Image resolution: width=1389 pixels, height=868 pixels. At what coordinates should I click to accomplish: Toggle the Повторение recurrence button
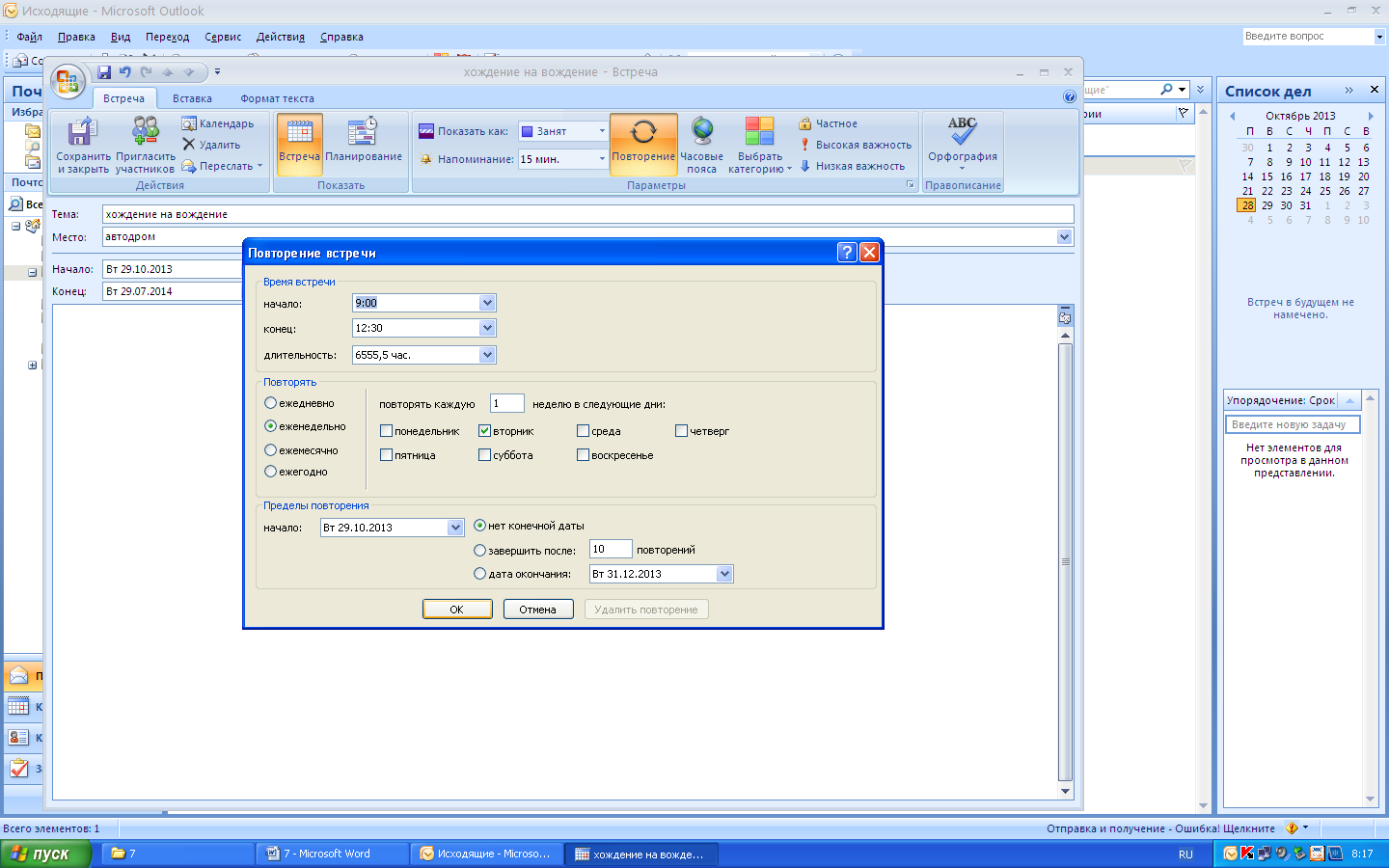[643, 145]
